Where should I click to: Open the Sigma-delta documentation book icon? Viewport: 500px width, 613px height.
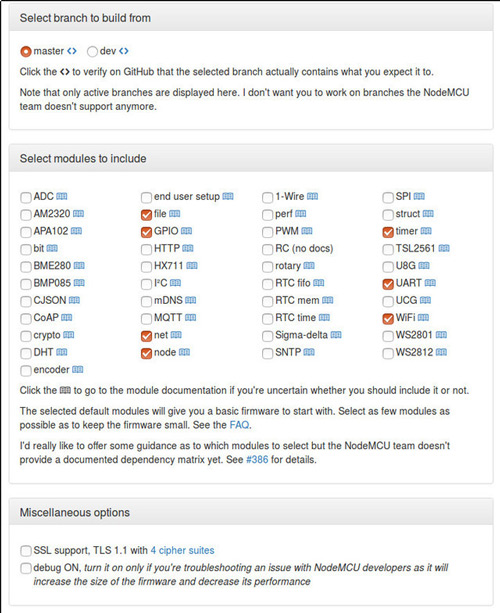tap(336, 335)
